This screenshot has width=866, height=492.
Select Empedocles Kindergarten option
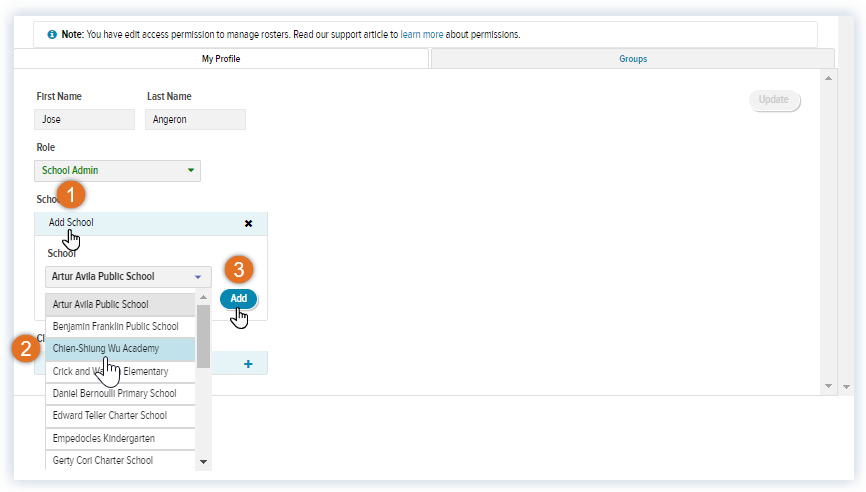point(120,438)
